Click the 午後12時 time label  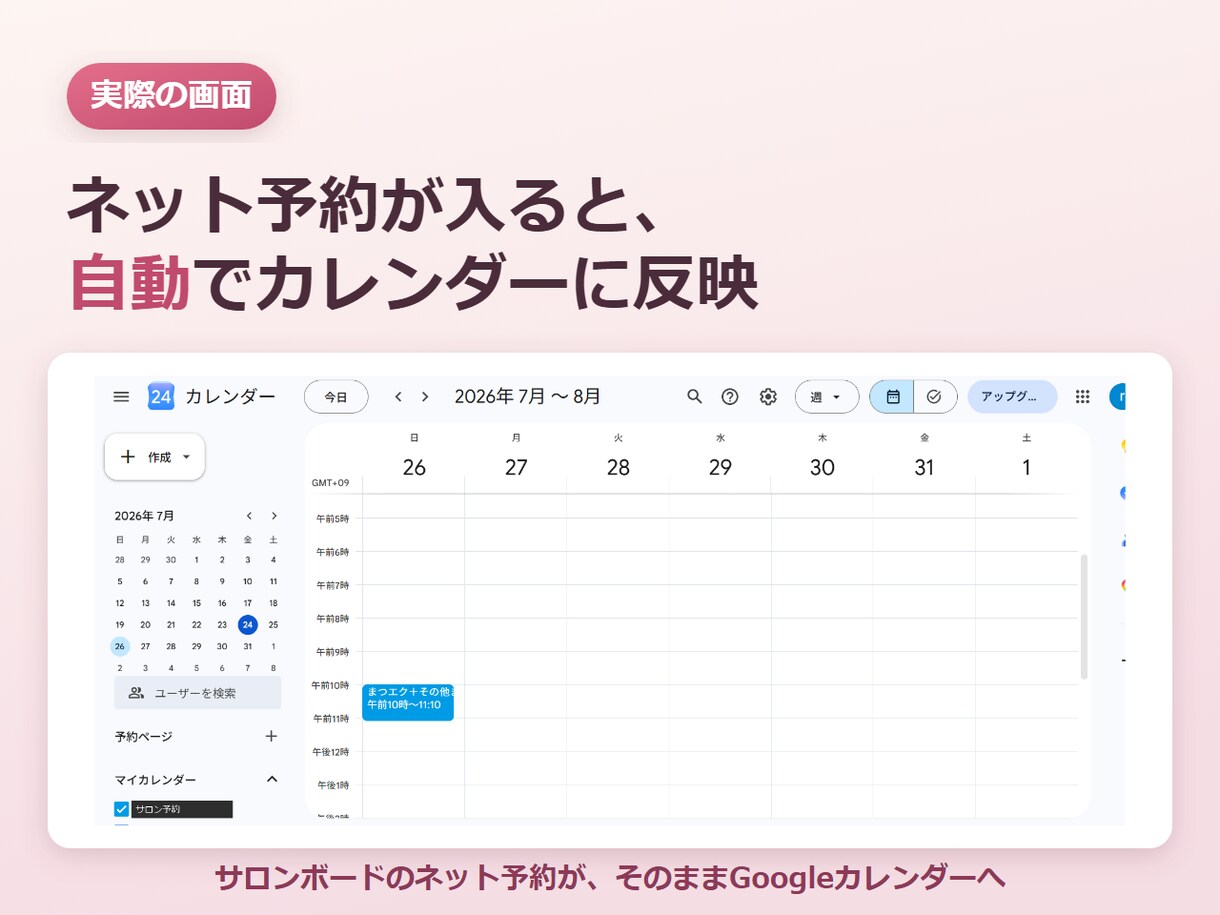[x=333, y=752]
